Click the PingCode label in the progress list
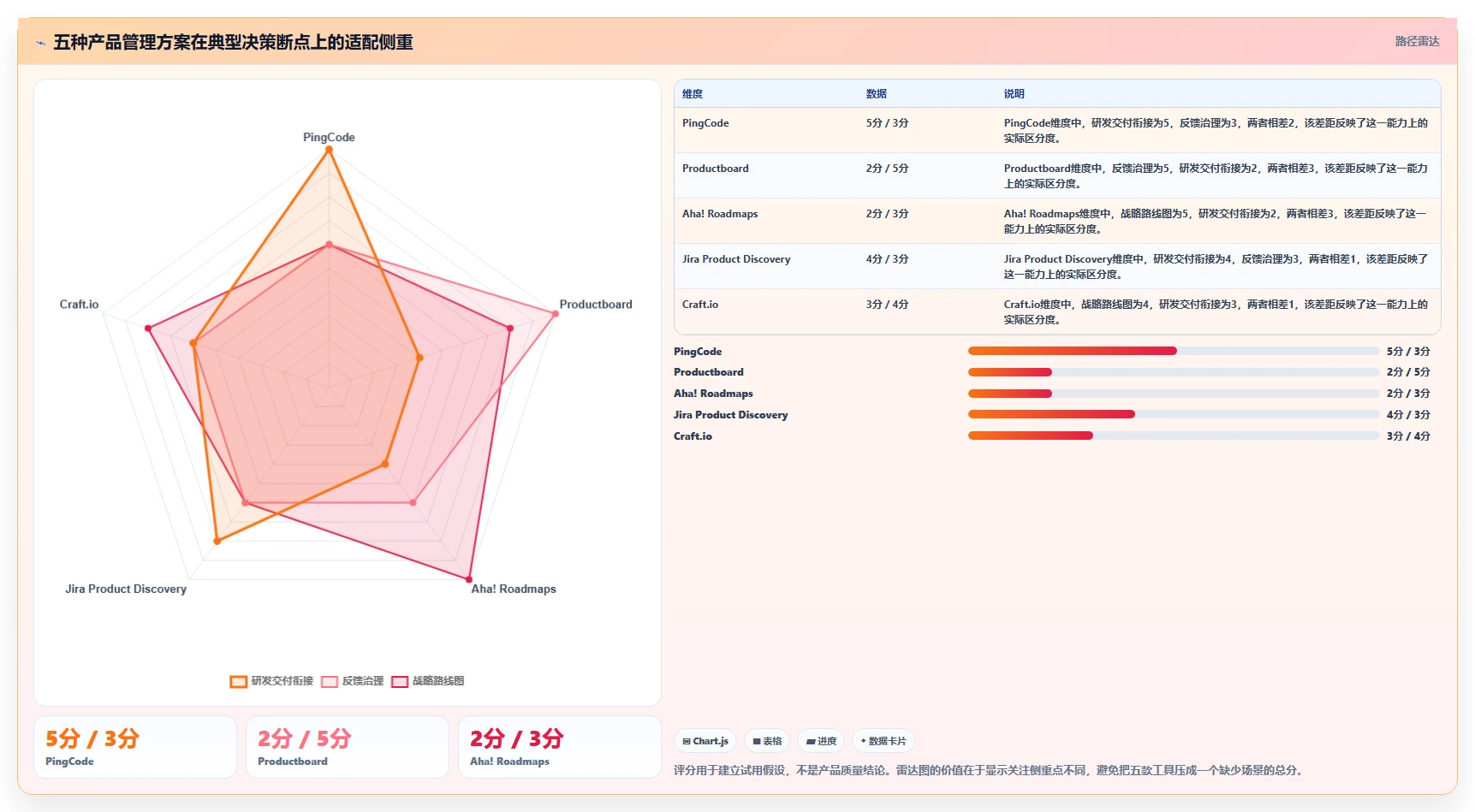The image size is (1475, 812). 698,352
